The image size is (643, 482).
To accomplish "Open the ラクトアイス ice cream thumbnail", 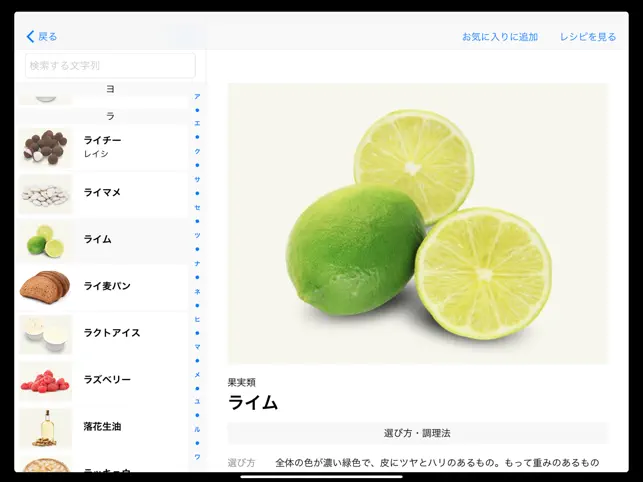I will [x=45, y=334].
